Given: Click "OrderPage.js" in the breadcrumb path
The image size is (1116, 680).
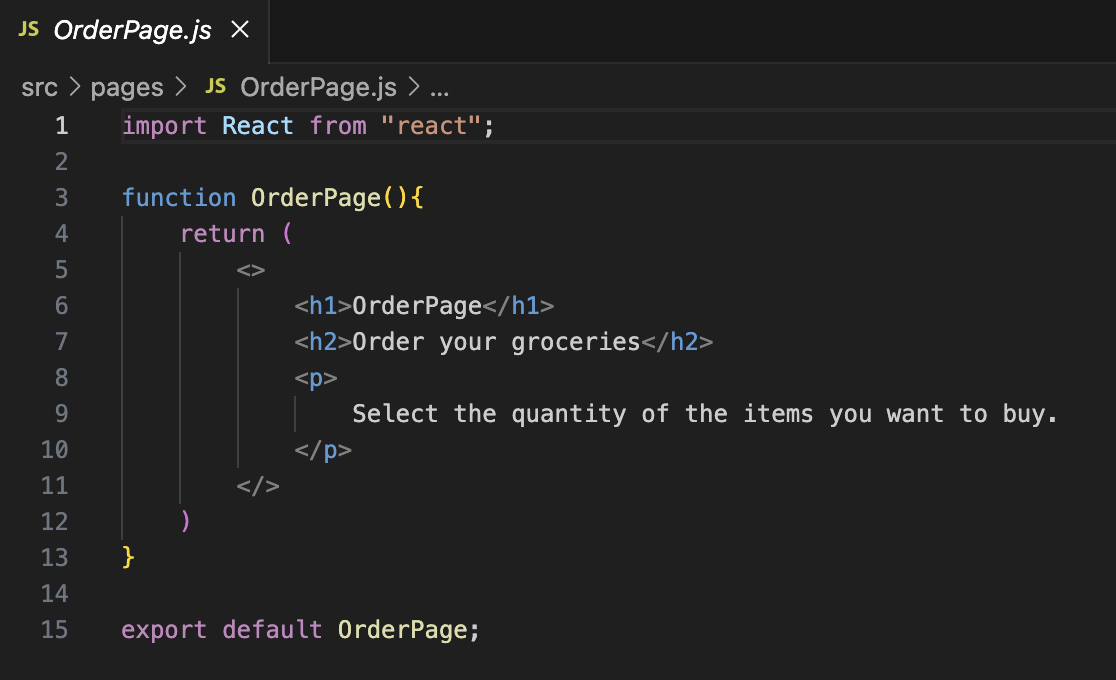Looking at the screenshot, I should (x=316, y=87).
